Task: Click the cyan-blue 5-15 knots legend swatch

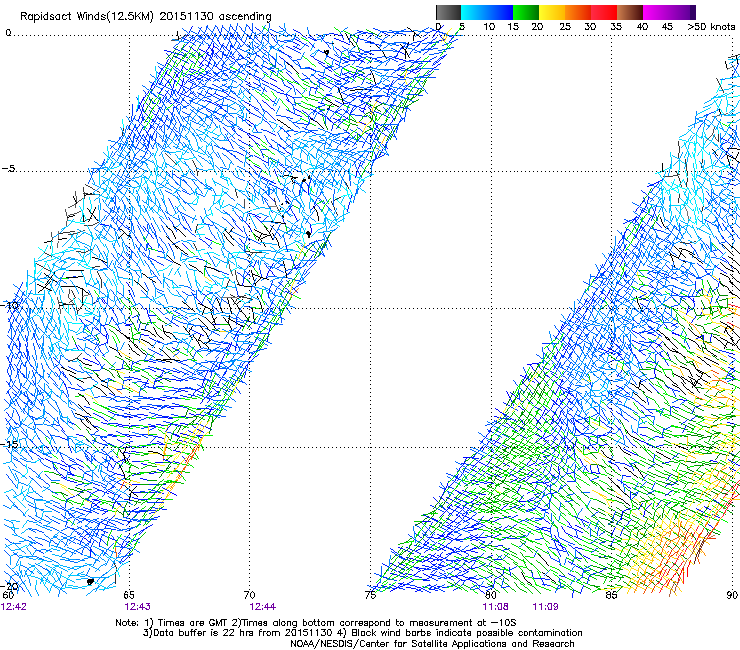Action: point(487,12)
